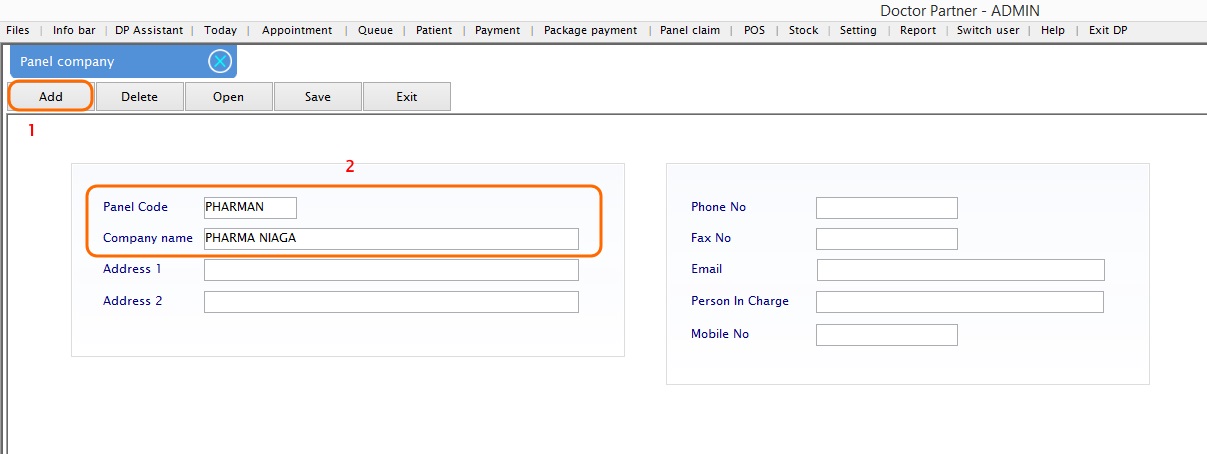Focus the Panel Code field
The width and height of the screenshot is (1207, 454).
[250, 207]
